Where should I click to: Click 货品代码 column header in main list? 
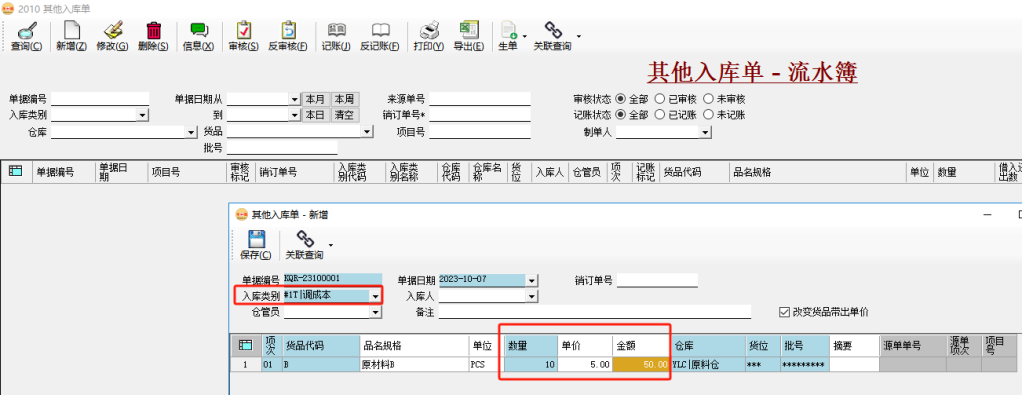click(694, 172)
